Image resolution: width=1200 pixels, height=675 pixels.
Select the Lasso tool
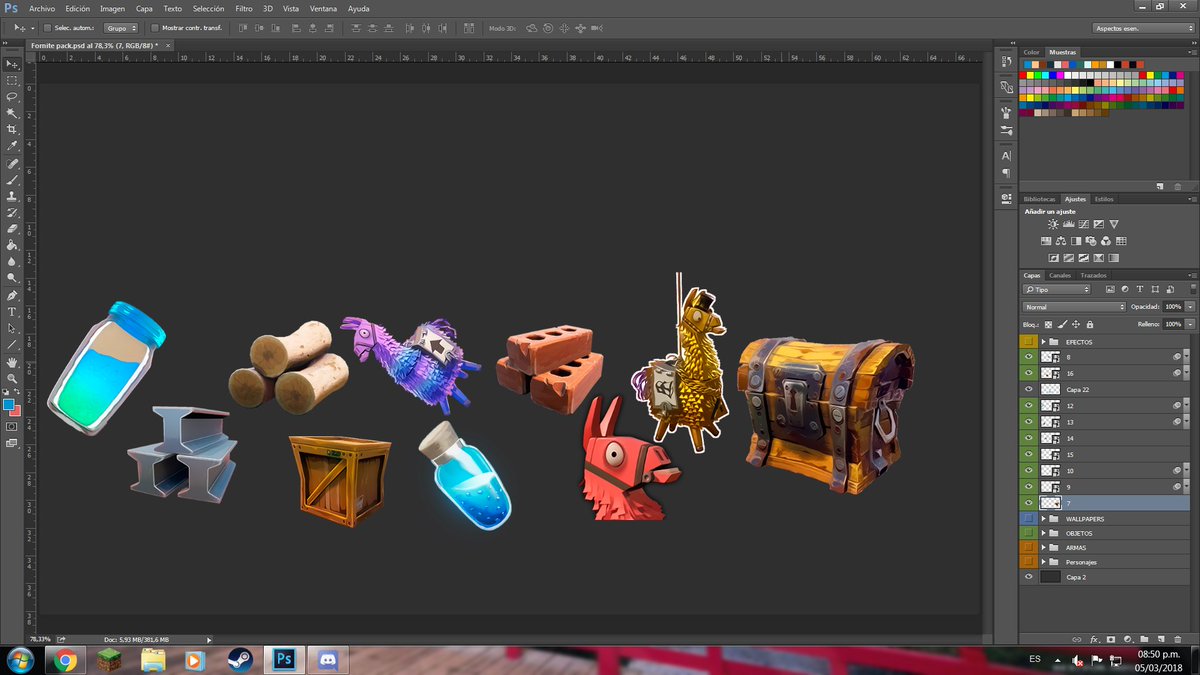pos(13,97)
